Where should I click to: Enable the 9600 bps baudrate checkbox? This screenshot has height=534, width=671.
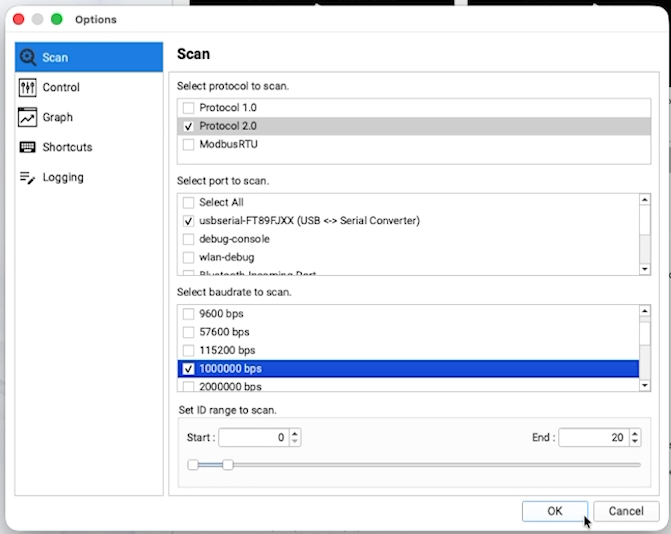(x=188, y=314)
